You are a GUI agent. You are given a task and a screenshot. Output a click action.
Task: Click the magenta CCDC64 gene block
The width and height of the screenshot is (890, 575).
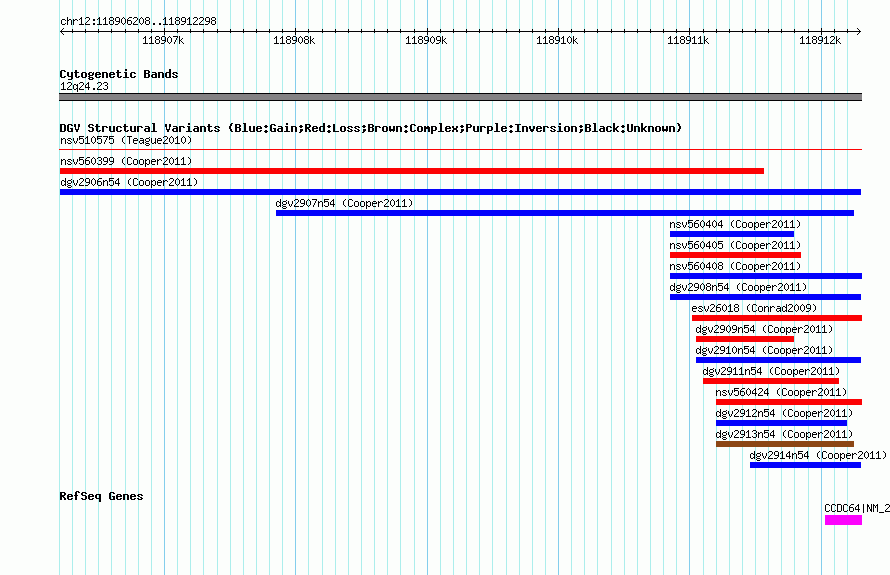(843, 520)
